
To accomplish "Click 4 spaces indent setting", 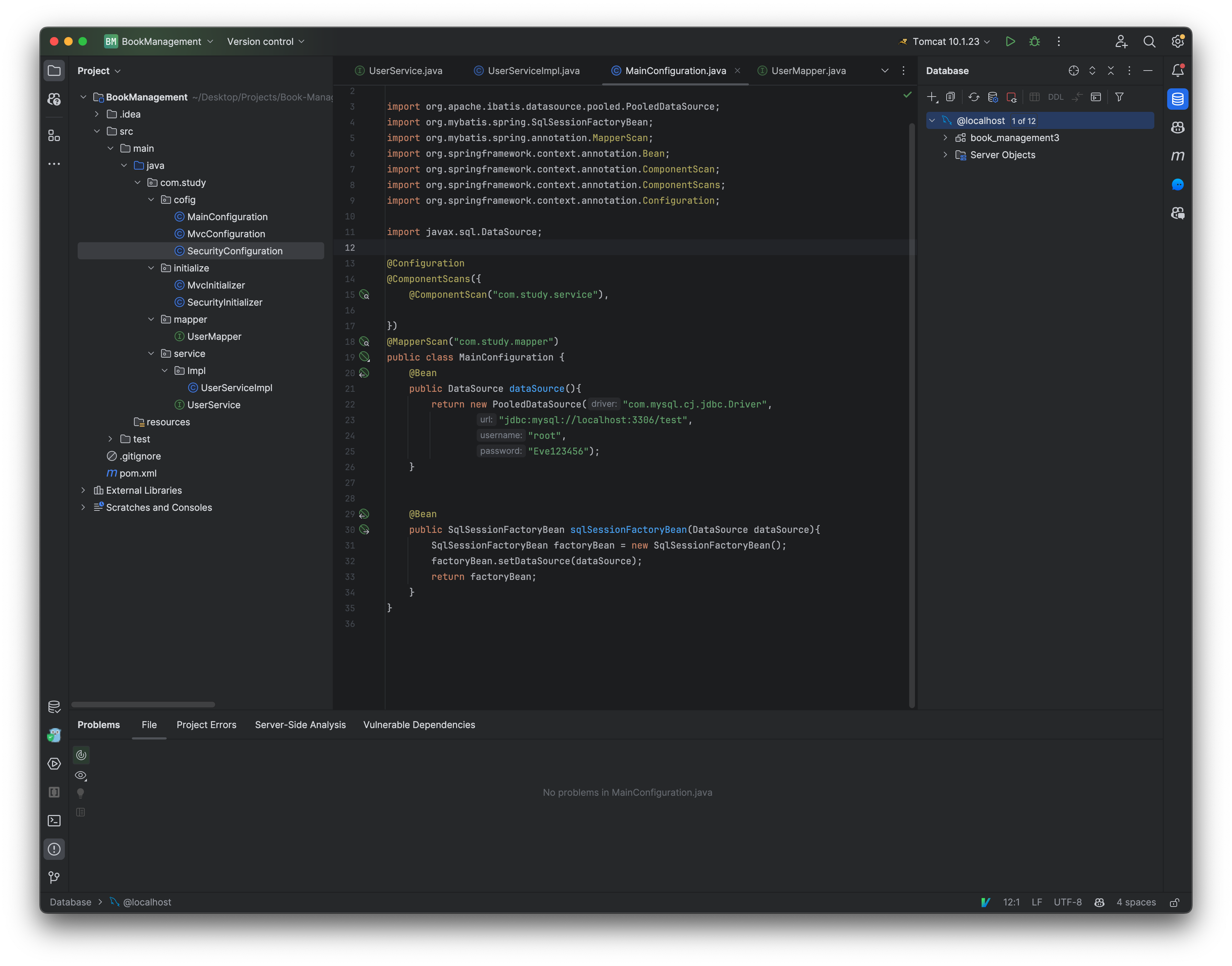I will 1136,902.
